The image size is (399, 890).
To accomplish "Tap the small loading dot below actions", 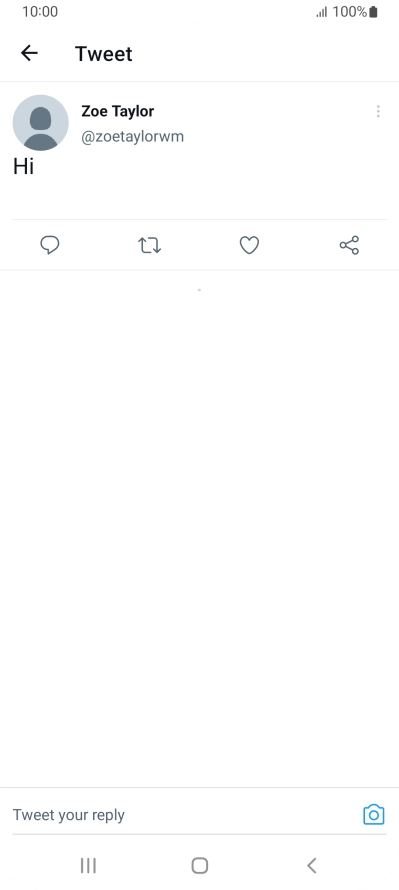I will click(199, 290).
